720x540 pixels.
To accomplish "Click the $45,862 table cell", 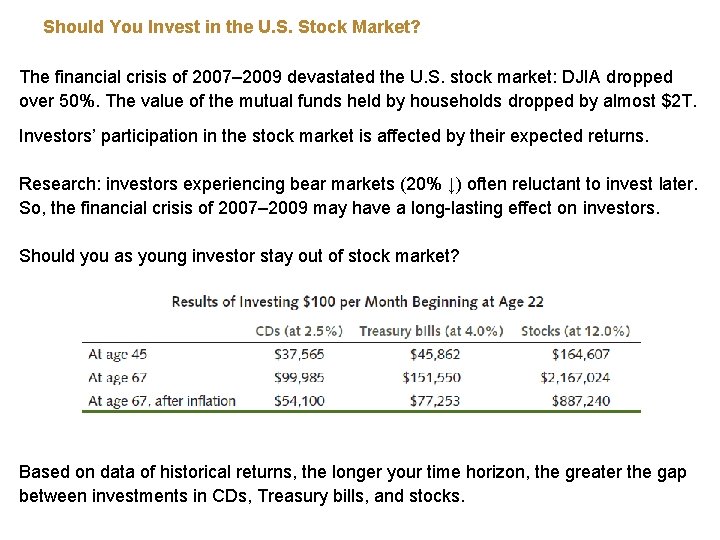I will [x=435, y=354].
